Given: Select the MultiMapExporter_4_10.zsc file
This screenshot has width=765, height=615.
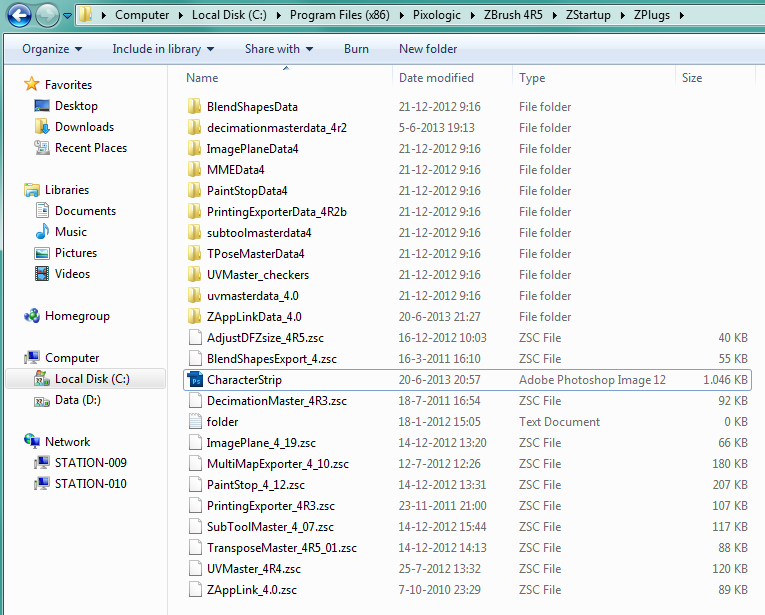Looking at the screenshot, I should coord(277,463).
